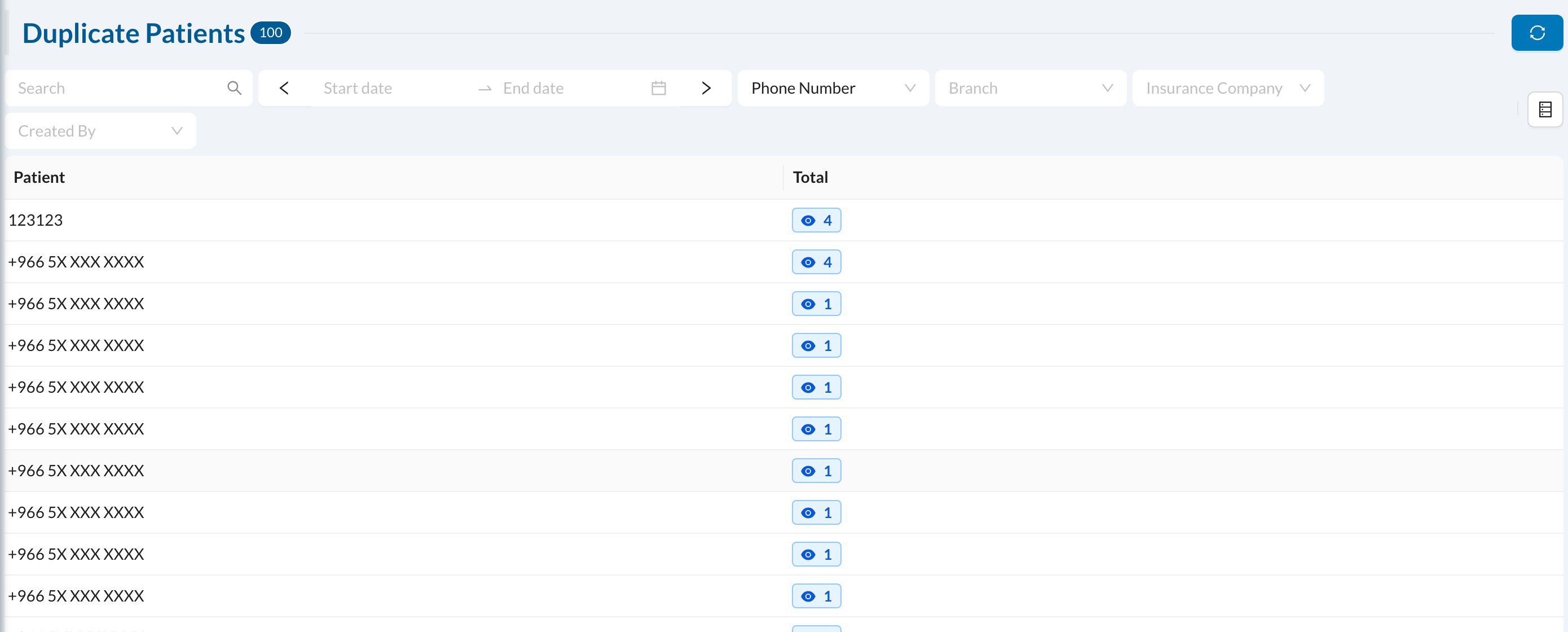Screen dimensions: 1568x632
Task: Expand the Branch dropdown
Action: click(1030, 88)
